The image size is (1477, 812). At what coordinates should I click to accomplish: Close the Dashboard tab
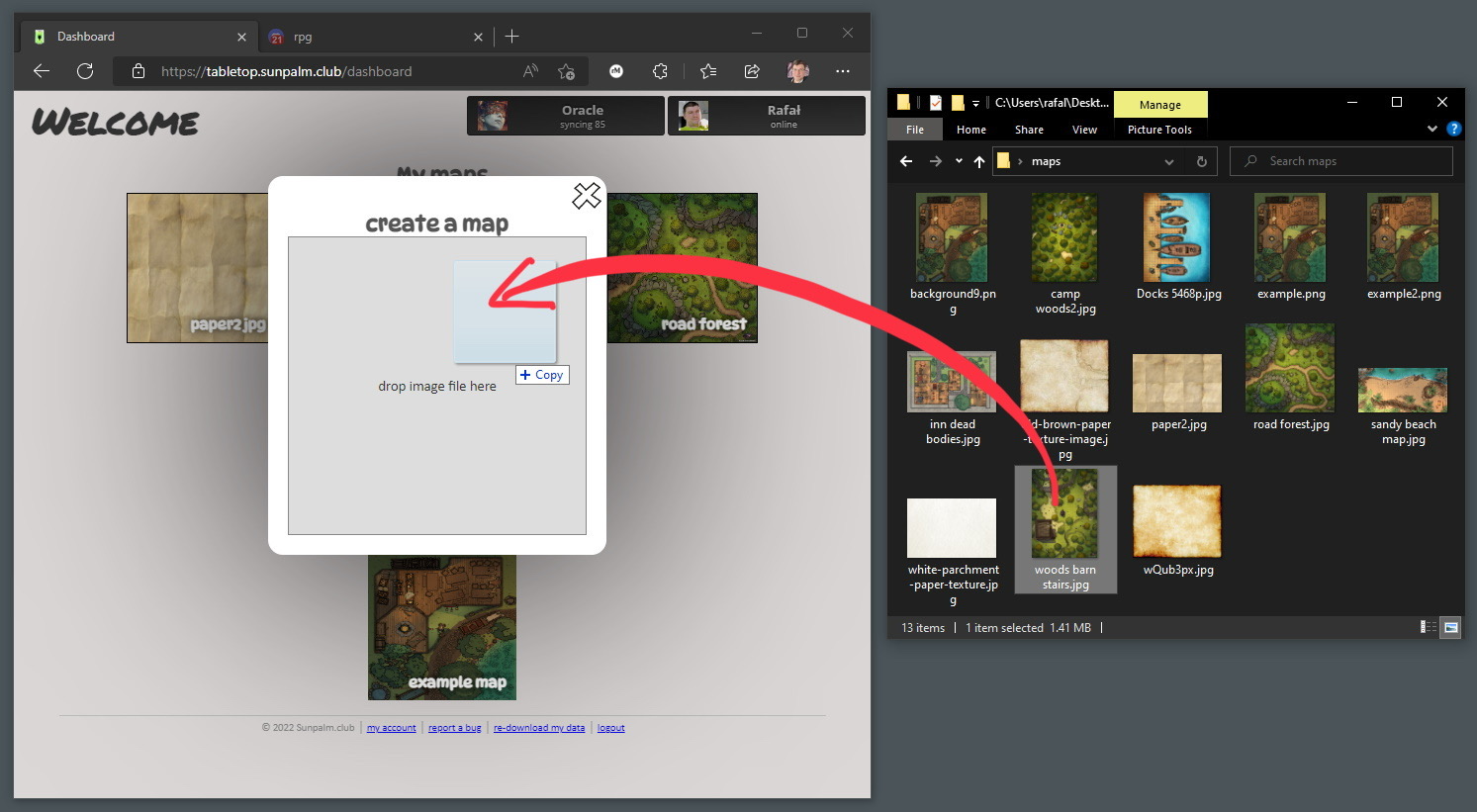[241, 37]
